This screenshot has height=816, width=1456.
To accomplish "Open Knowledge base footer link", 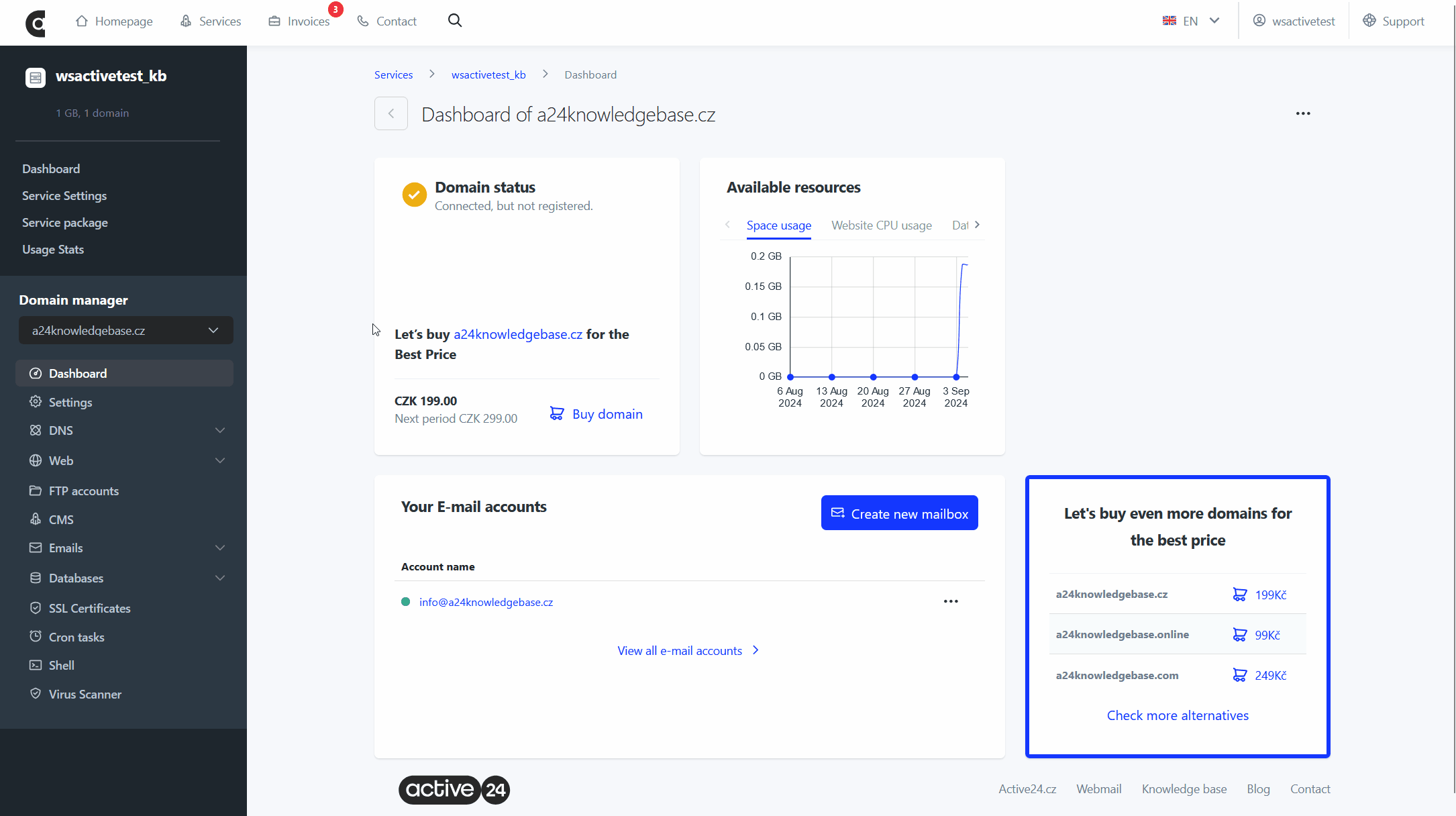I will point(1184,789).
